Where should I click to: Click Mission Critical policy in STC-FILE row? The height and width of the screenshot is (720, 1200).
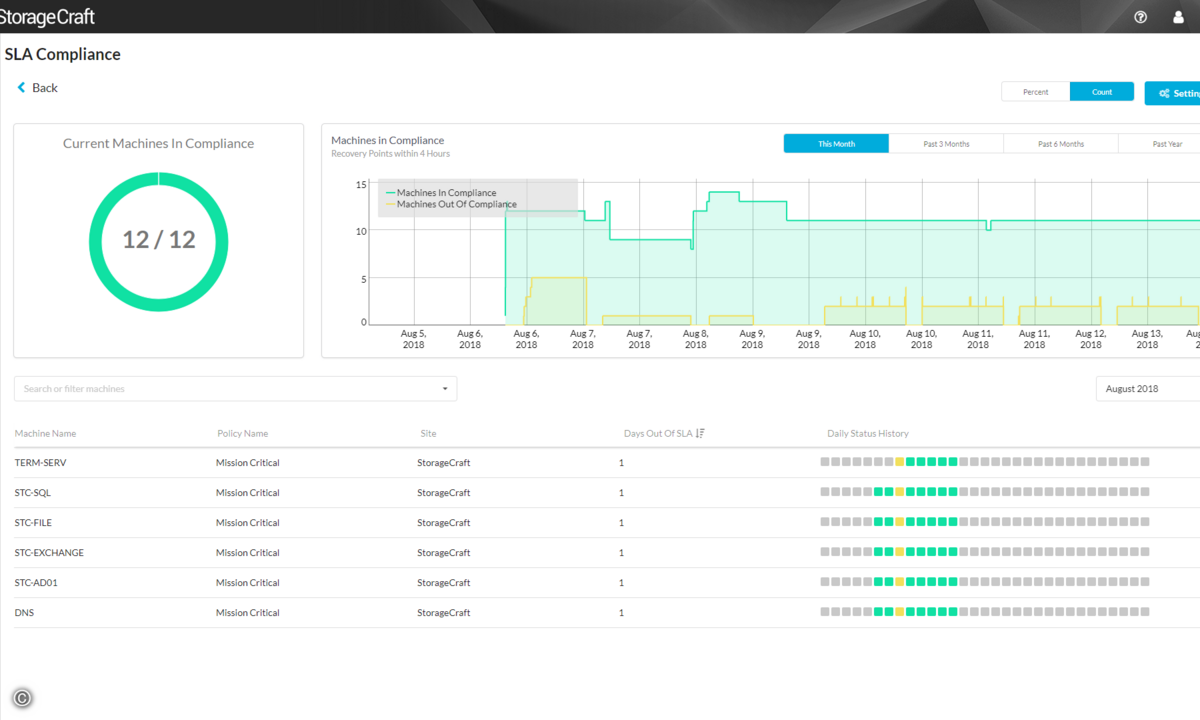coord(248,523)
